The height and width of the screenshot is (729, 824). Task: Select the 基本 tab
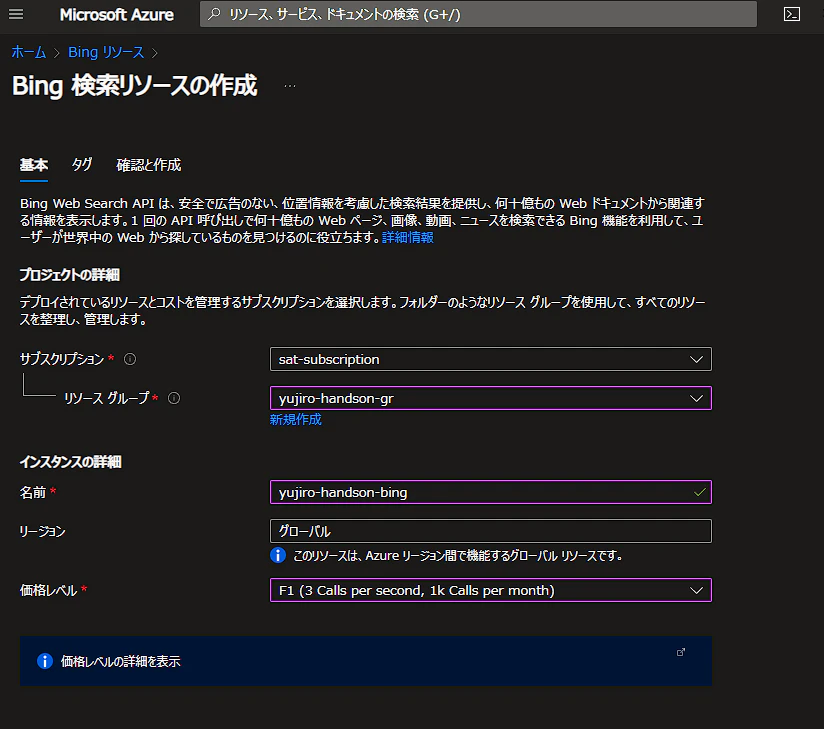34,165
